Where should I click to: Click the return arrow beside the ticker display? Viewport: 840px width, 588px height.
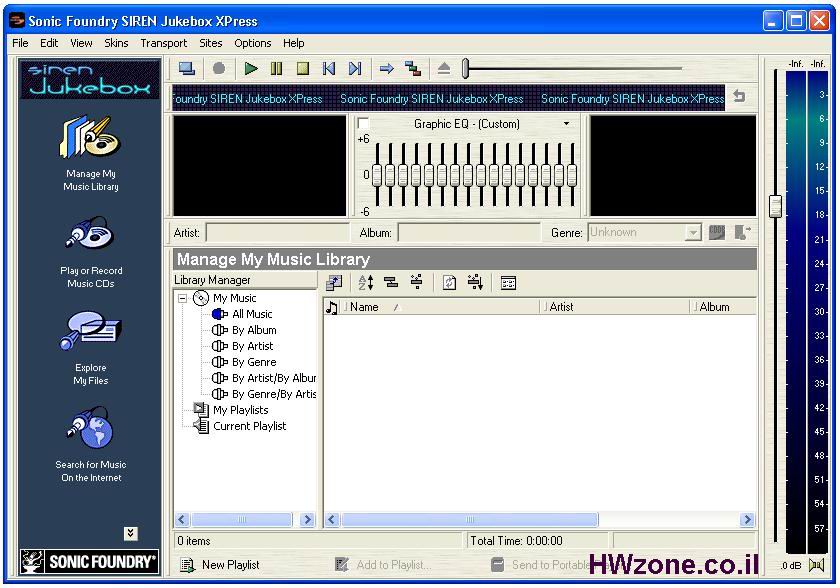pyautogui.click(x=739, y=96)
